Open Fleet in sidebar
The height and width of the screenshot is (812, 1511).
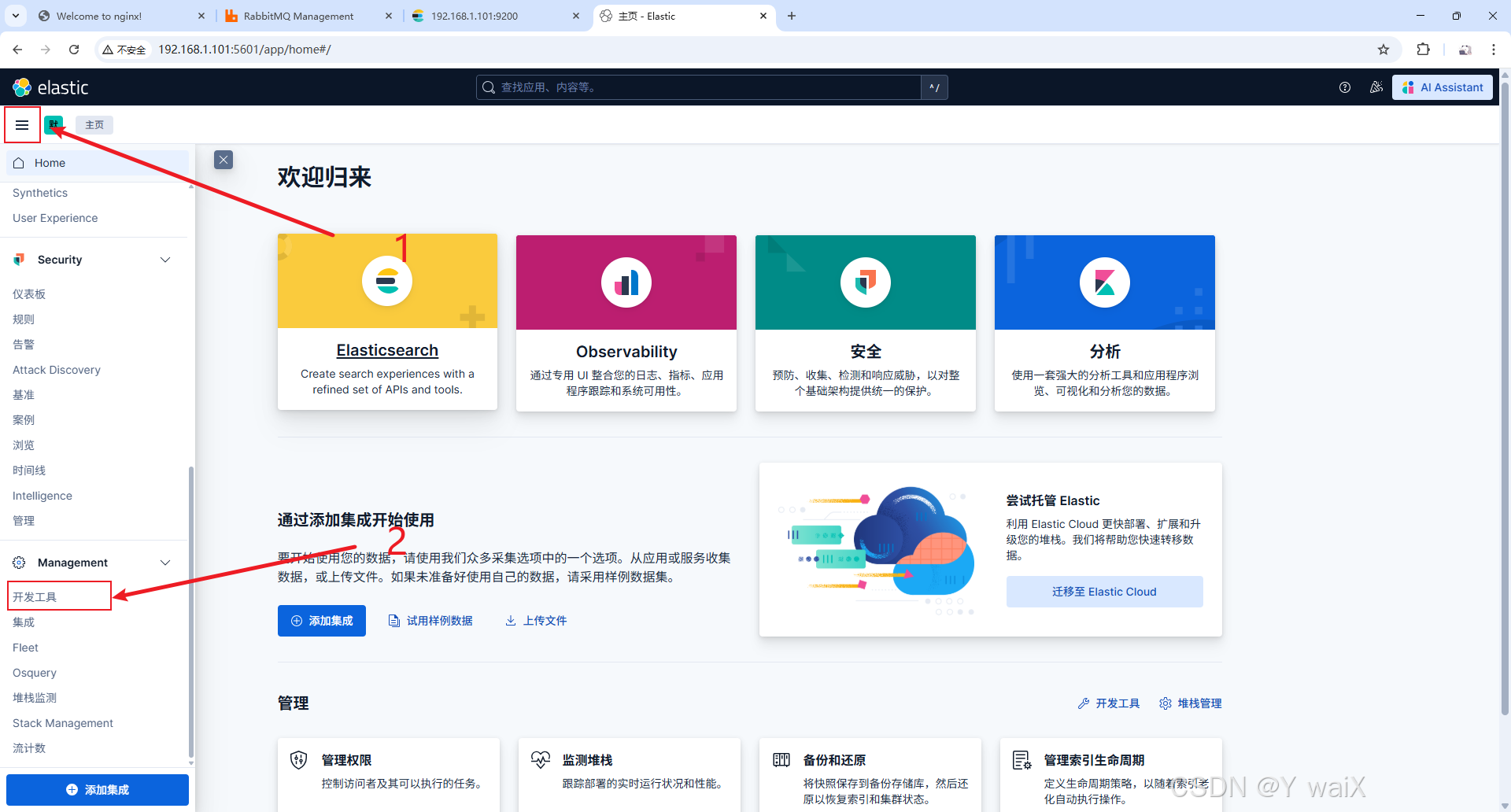pos(25,648)
